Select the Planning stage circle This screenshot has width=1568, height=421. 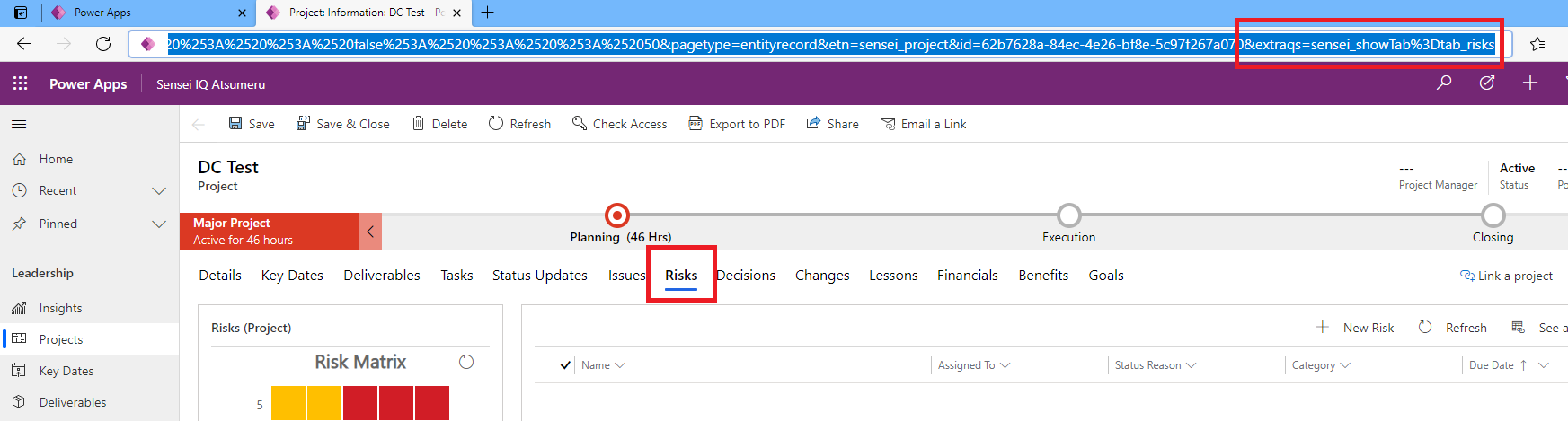coord(617,215)
